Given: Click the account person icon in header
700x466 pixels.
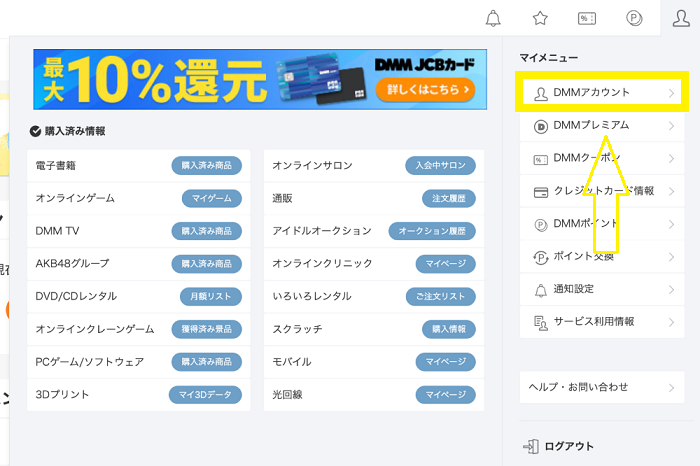Looking at the screenshot, I should (681, 18).
